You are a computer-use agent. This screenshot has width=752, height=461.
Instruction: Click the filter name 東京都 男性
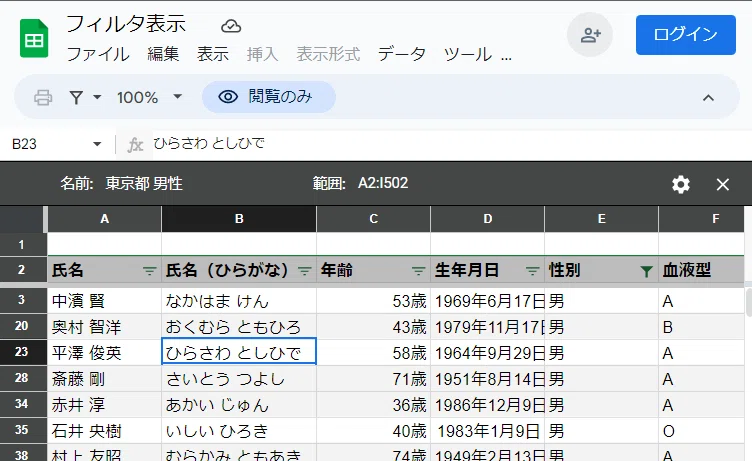(144, 183)
